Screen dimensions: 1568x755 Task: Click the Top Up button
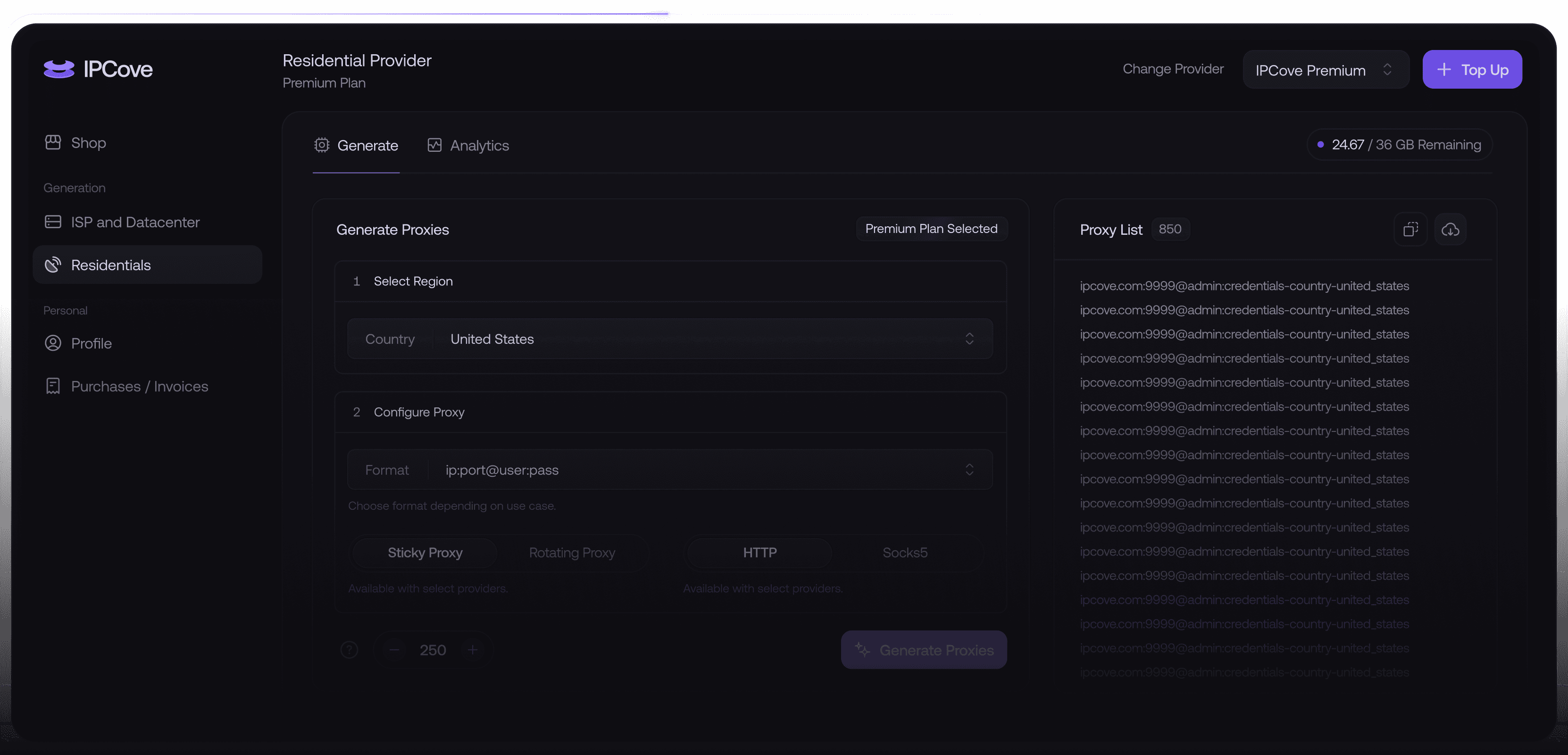point(1472,69)
